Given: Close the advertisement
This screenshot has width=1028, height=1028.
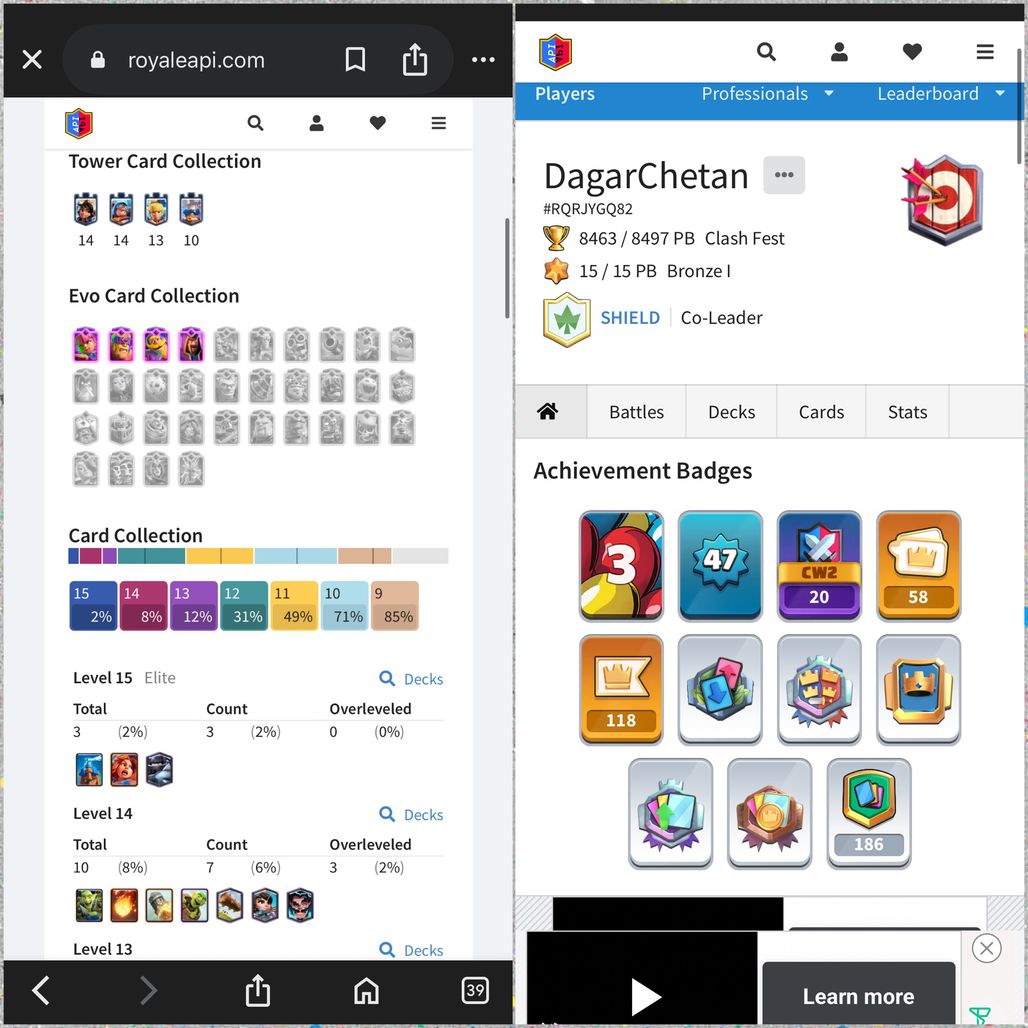Looking at the screenshot, I should pos(986,948).
